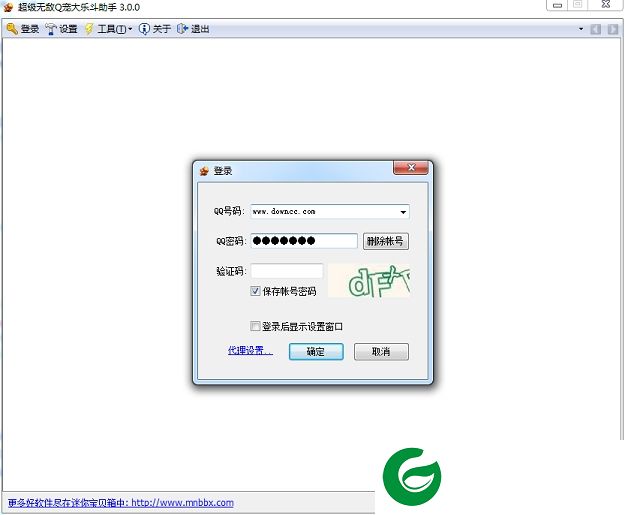Uncheck 保存帐号密码 checkbox

255,291
